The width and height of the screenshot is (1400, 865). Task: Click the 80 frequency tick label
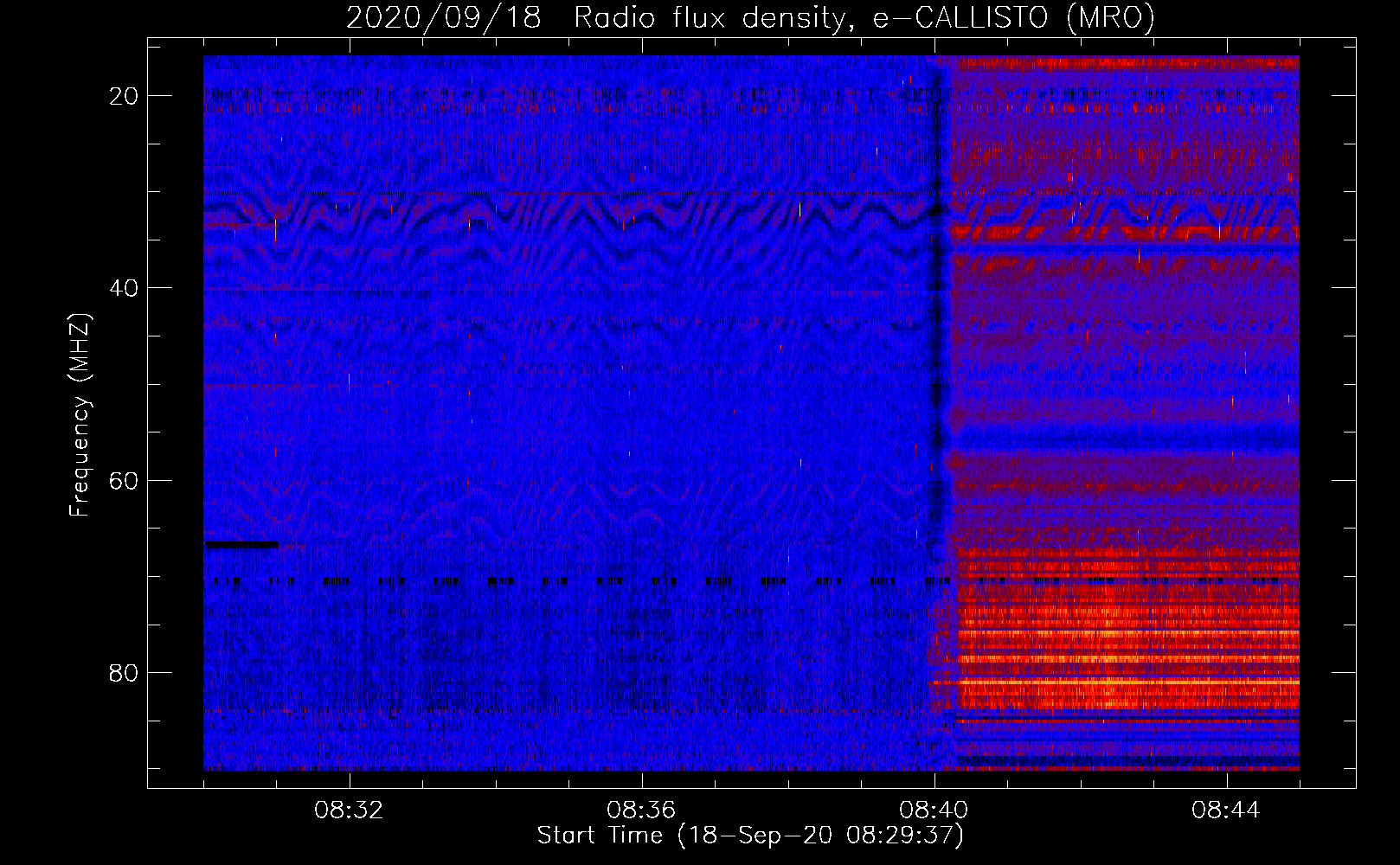(125, 672)
